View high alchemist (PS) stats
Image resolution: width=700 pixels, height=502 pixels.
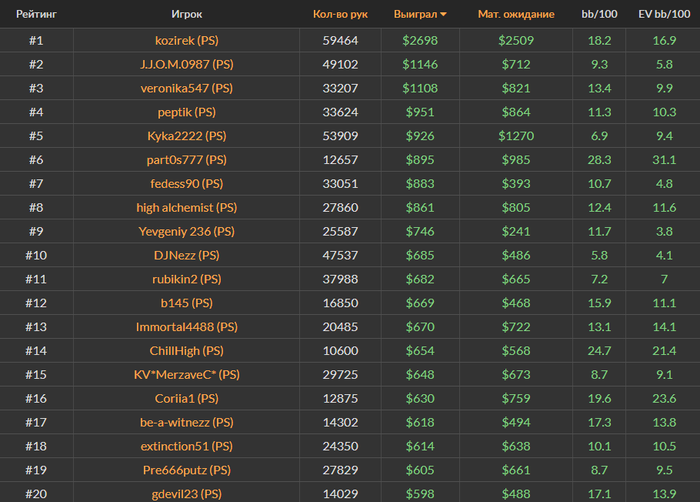[x=187, y=208]
